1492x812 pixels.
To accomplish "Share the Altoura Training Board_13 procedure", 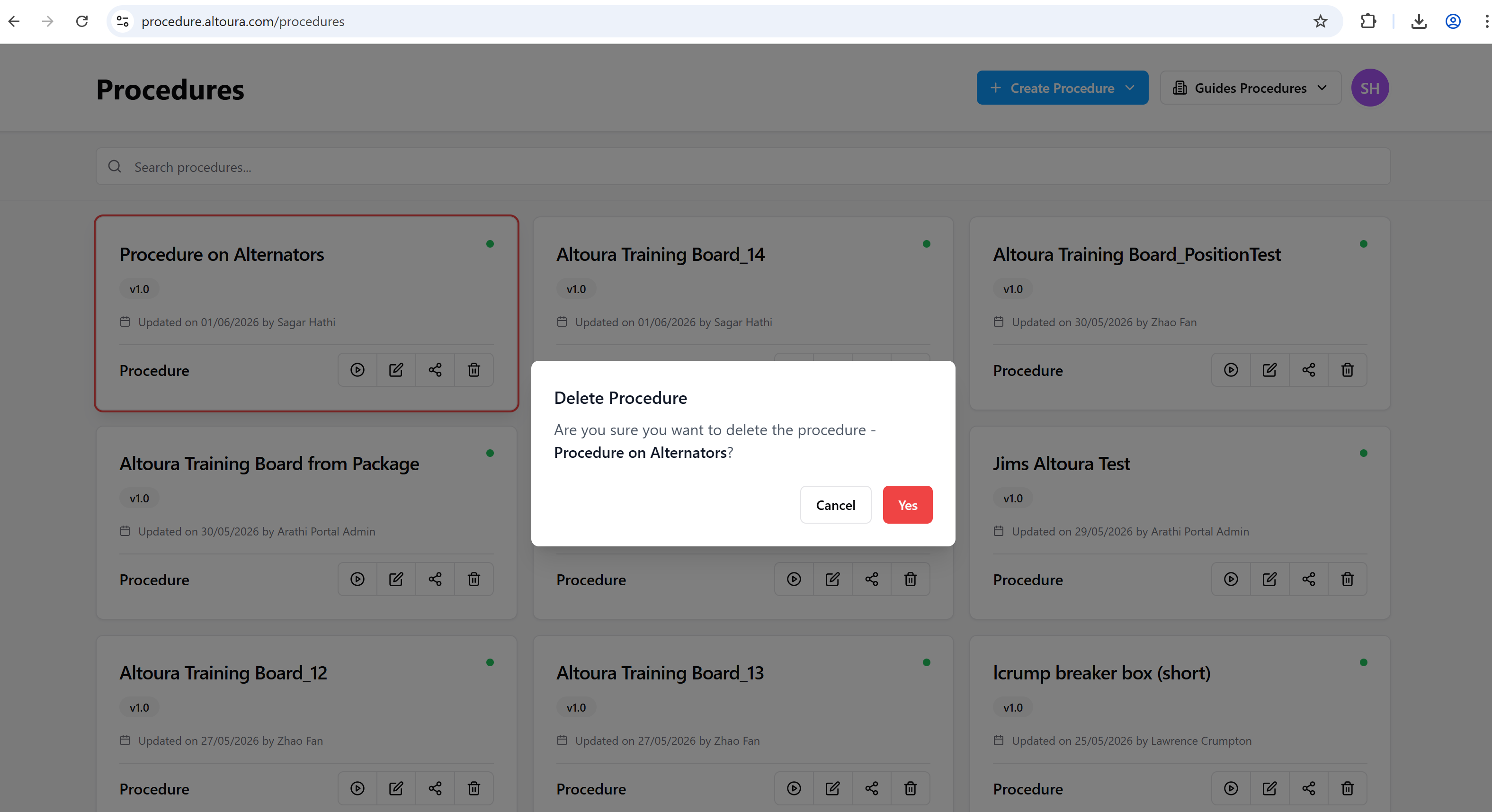I will (872, 788).
